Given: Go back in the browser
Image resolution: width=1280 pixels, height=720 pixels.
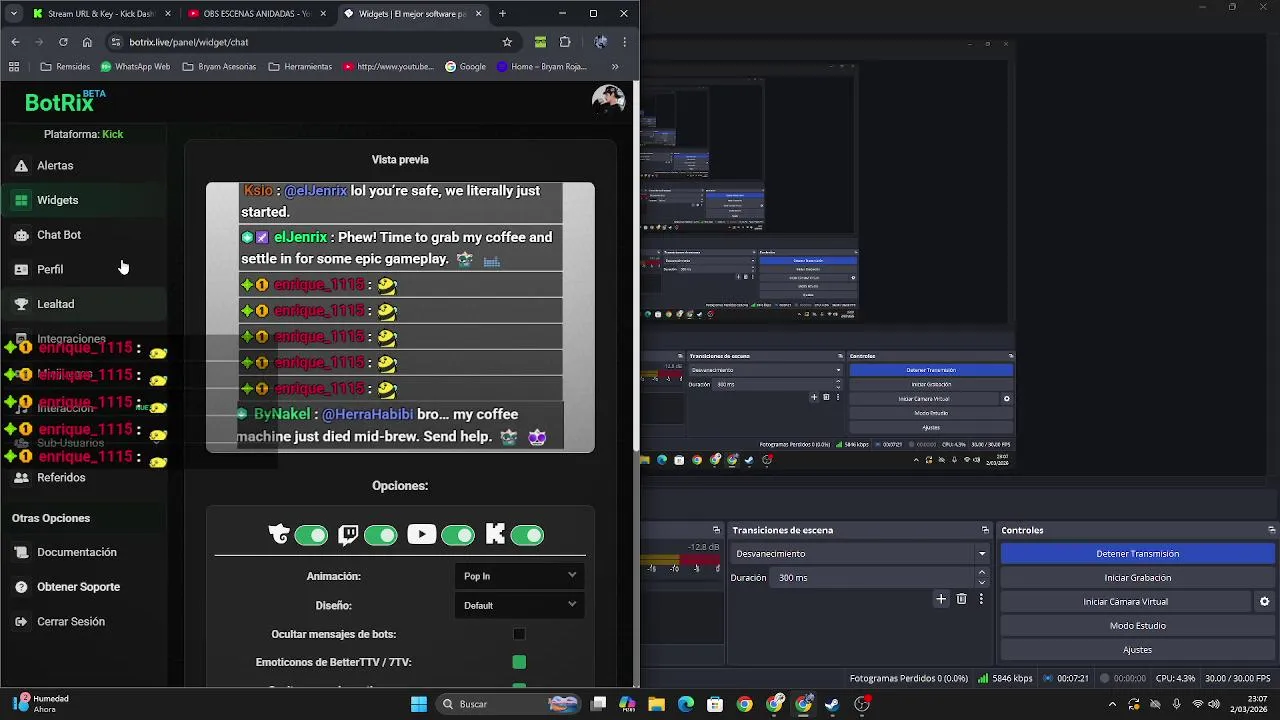Looking at the screenshot, I should click(15, 42).
